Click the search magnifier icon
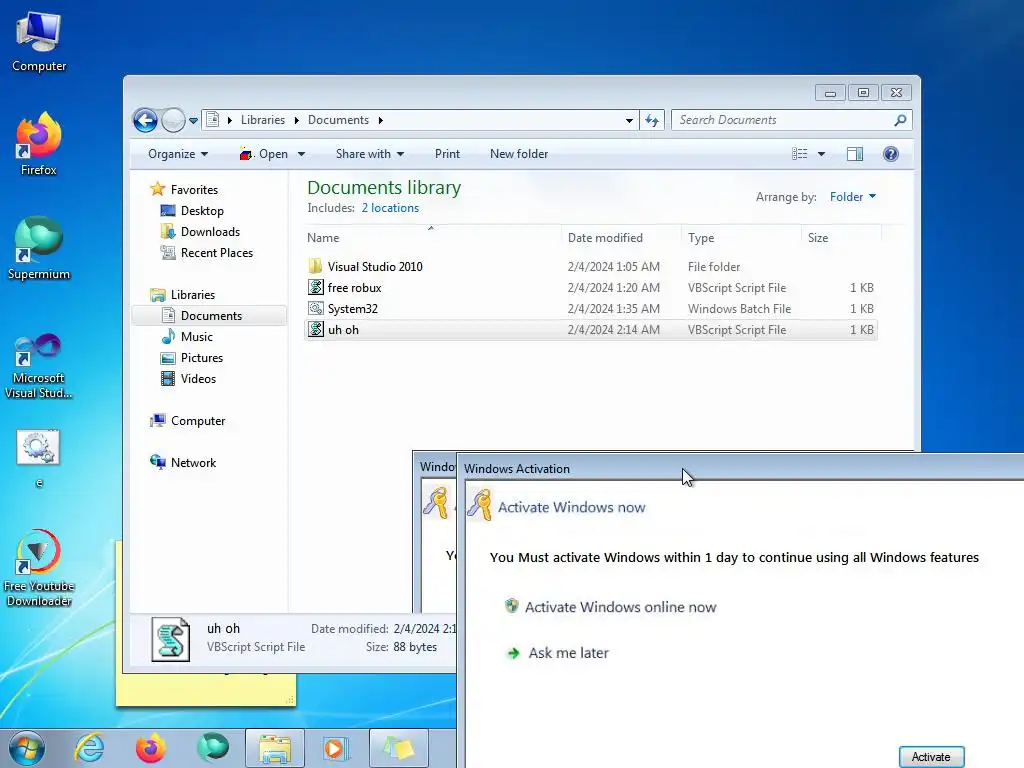Image resolution: width=1024 pixels, height=768 pixels. [x=901, y=120]
